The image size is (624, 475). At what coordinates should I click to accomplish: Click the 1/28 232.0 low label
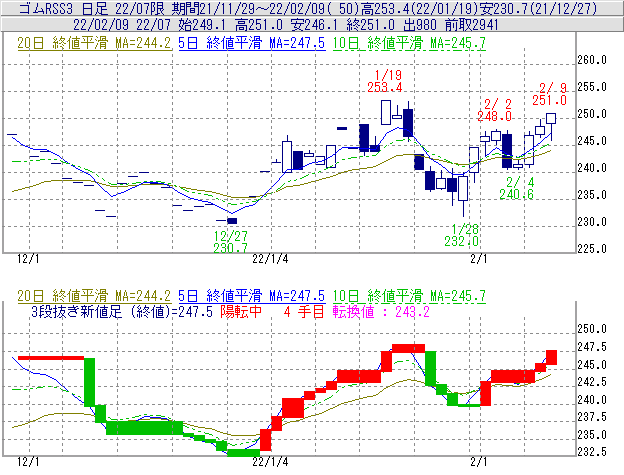pyautogui.click(x=462, y=235)
